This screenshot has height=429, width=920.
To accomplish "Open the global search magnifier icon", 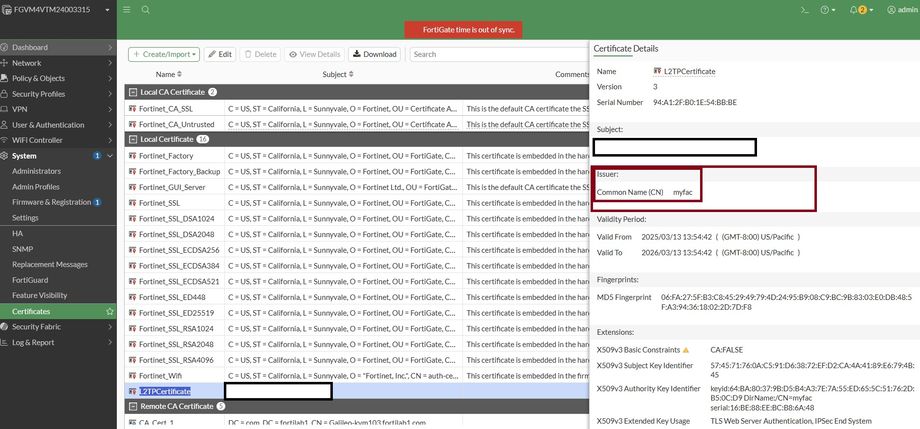I will [146, 10].
